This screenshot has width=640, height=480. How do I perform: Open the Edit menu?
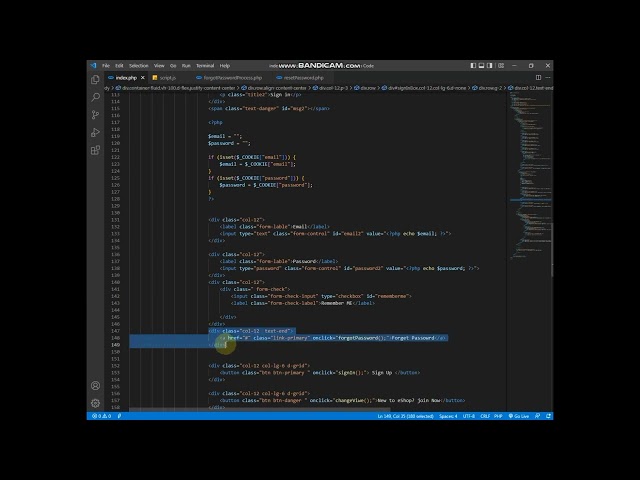pyautogui.click(x=119, y=65)
